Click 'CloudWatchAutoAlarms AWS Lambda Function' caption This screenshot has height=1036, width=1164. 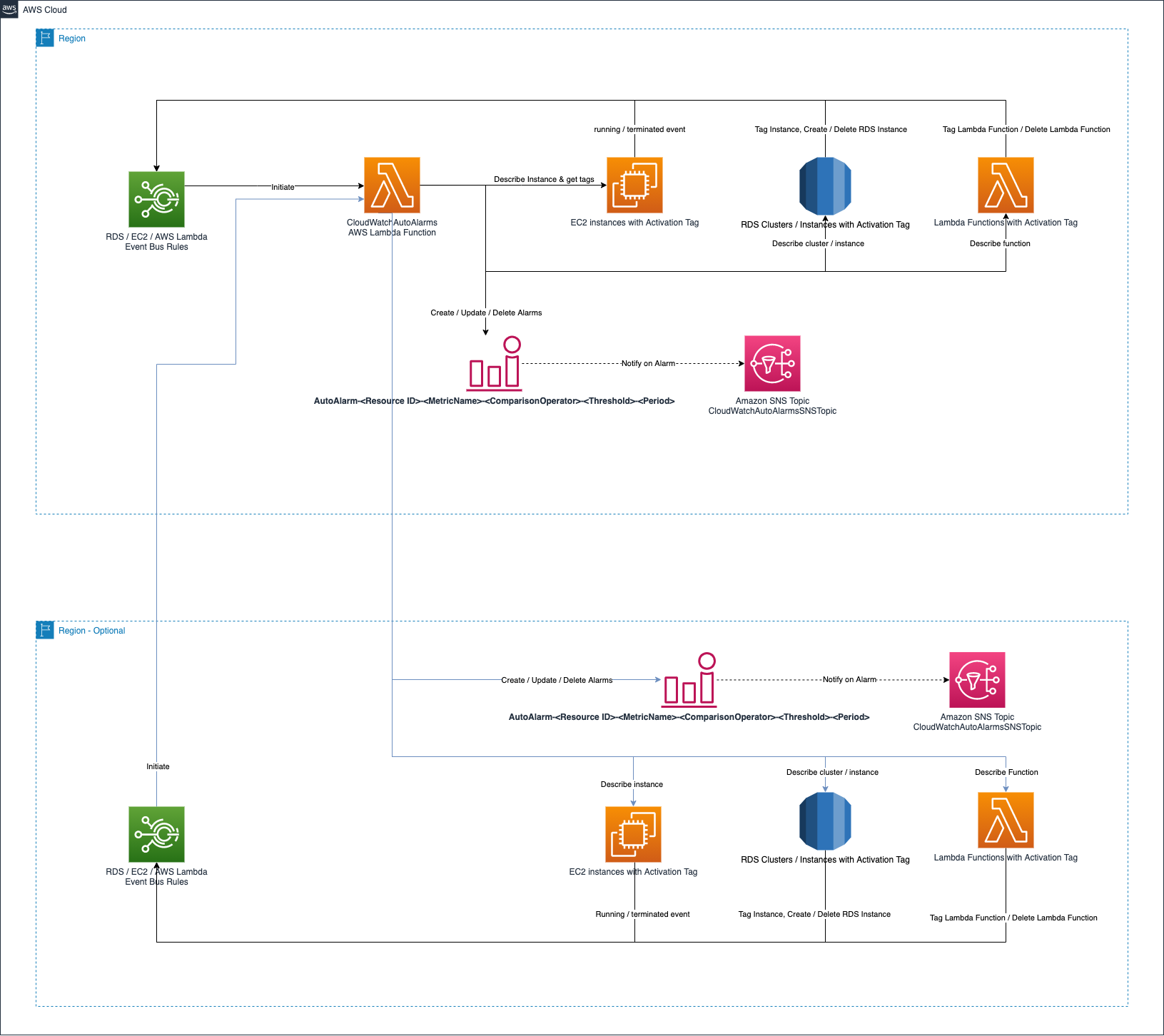[x=392, y=228]
